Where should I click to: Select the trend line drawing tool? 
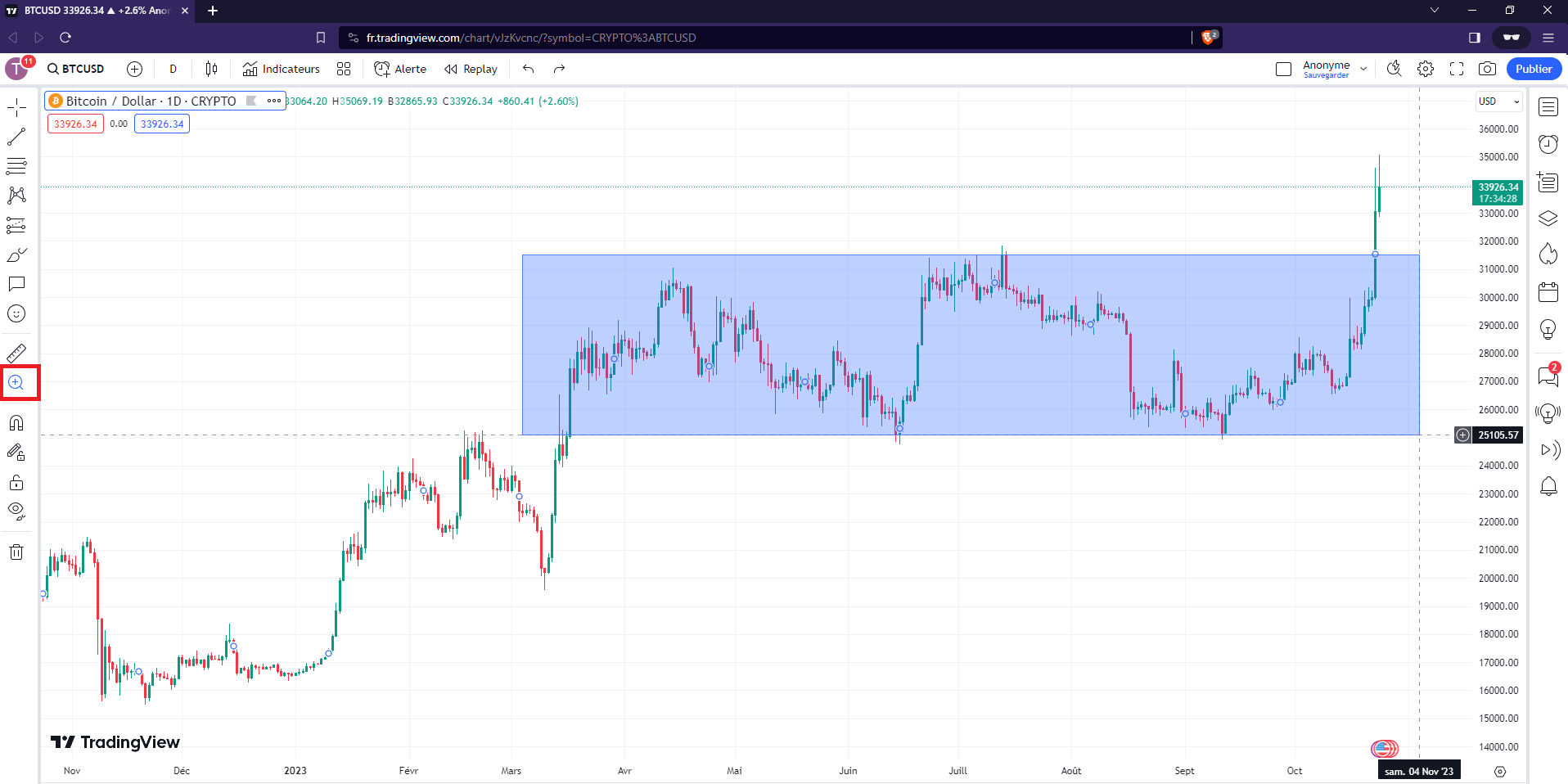coord(16,137)
